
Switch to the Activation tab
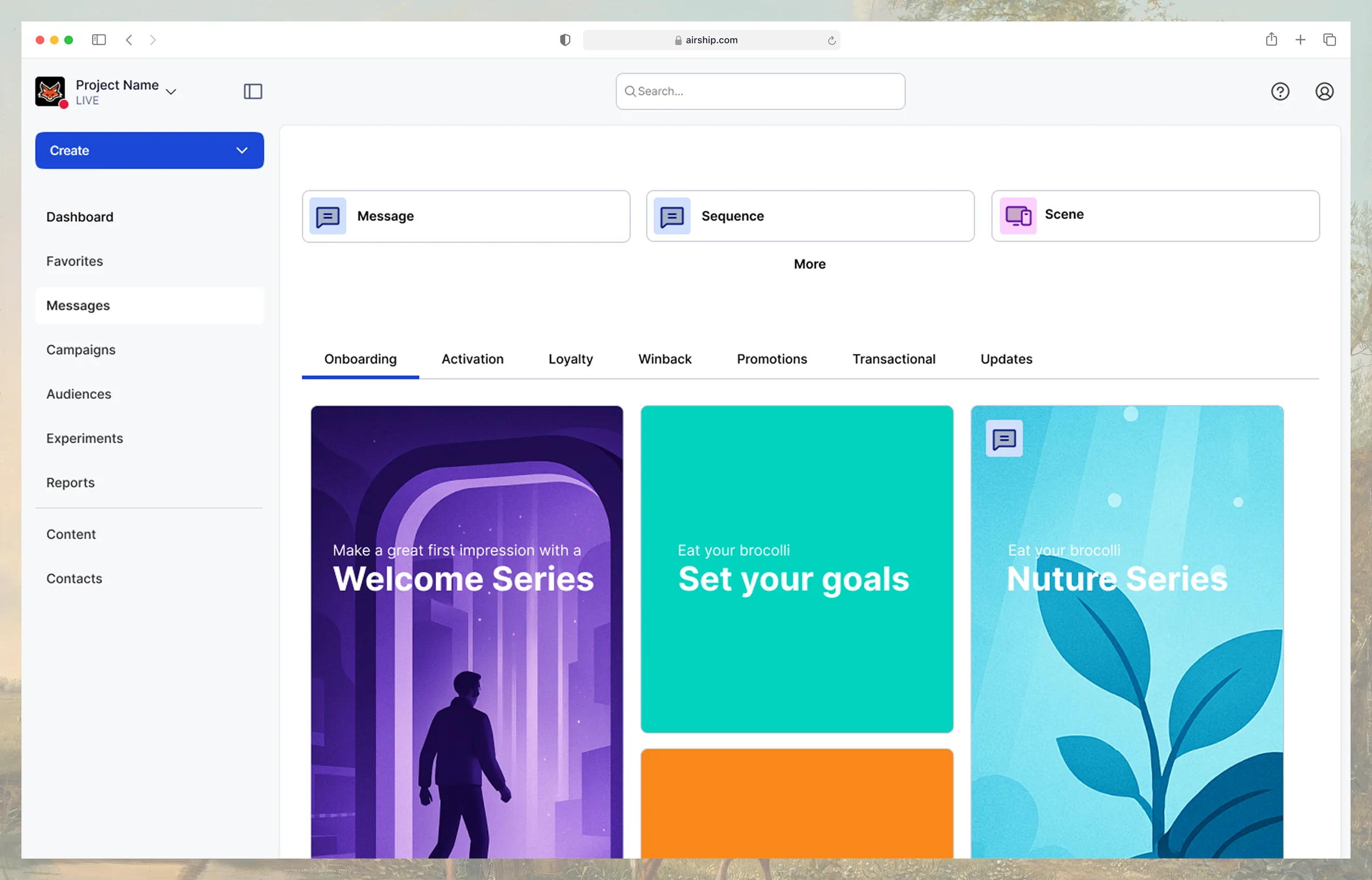coord(473,359)
